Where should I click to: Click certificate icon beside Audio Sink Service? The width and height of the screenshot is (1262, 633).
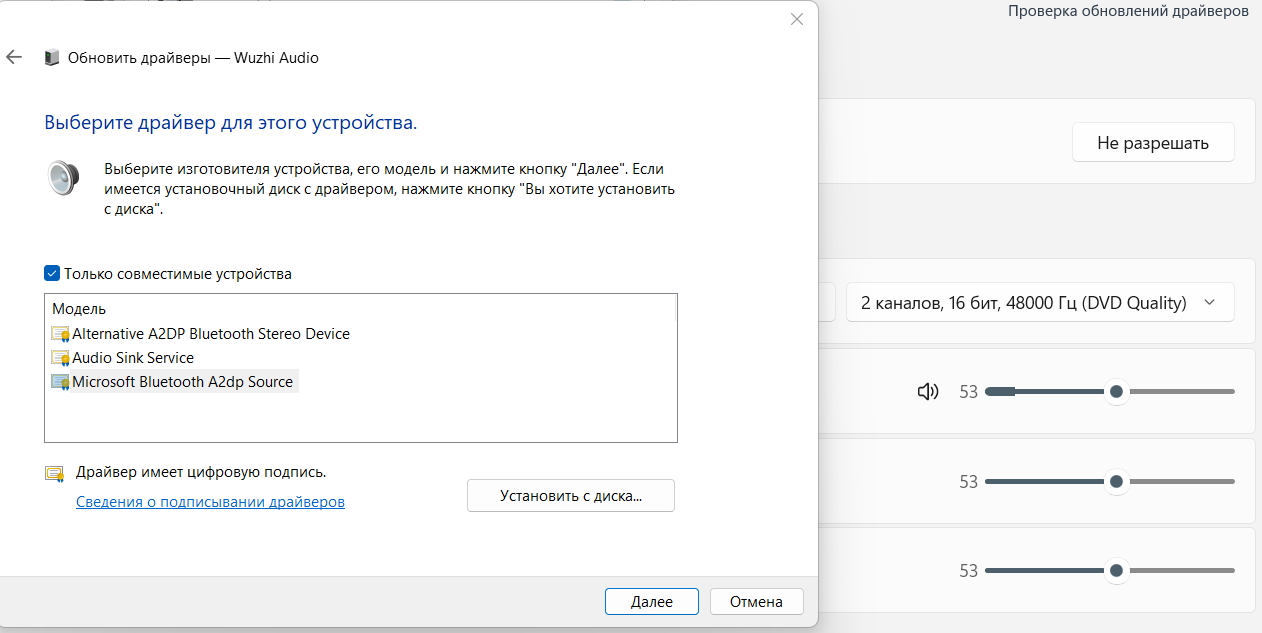click(60, 358)
